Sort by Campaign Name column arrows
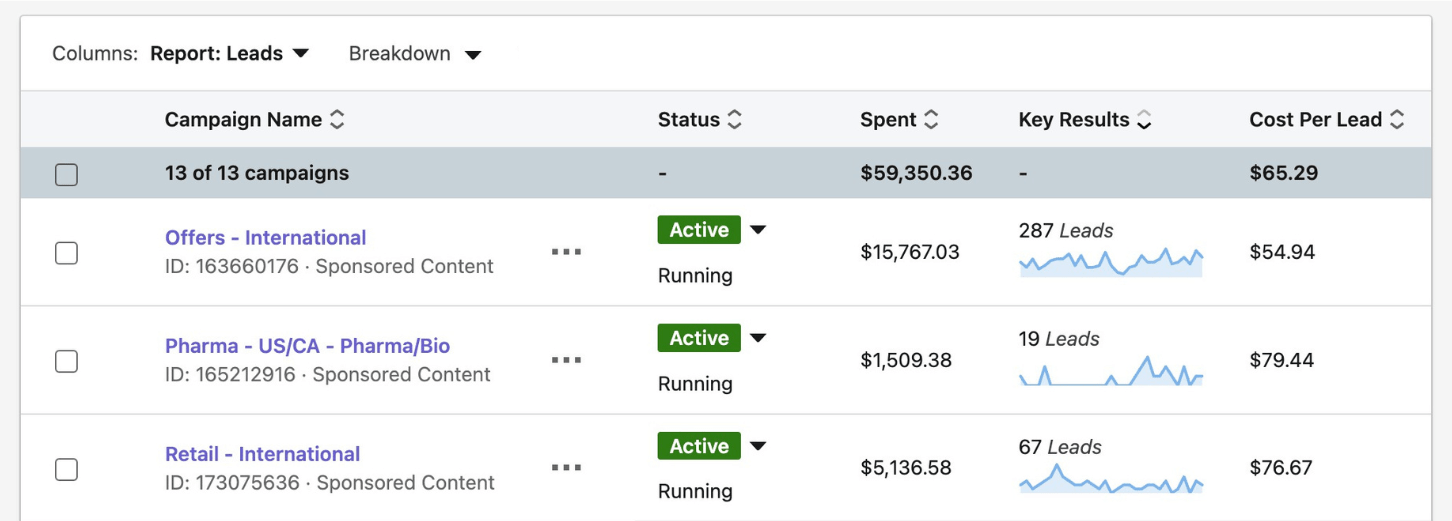 tap(337, 120)
